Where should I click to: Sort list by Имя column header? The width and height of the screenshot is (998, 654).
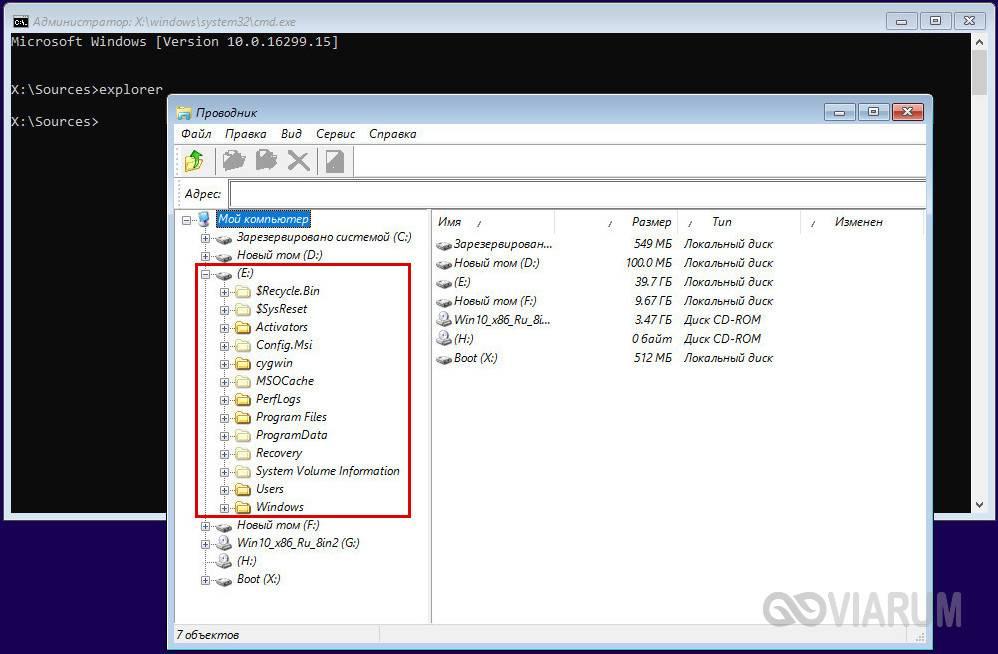(x=493, y=222)
